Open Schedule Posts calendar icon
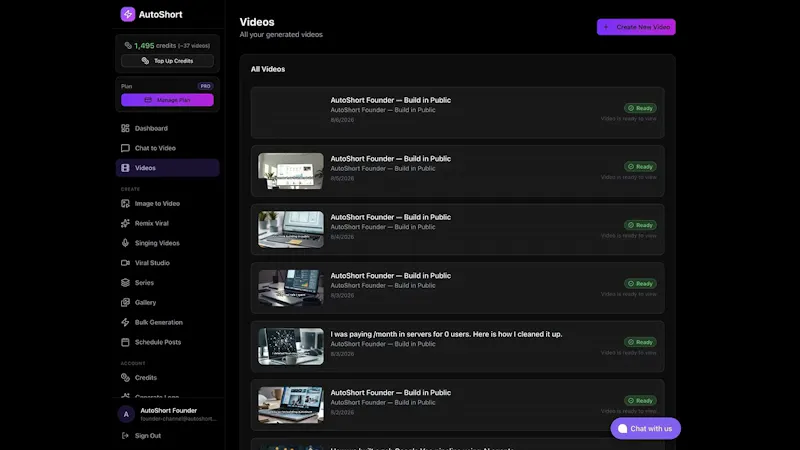The height and width of the screenshot is (450, 800). [x=125, y=342]
